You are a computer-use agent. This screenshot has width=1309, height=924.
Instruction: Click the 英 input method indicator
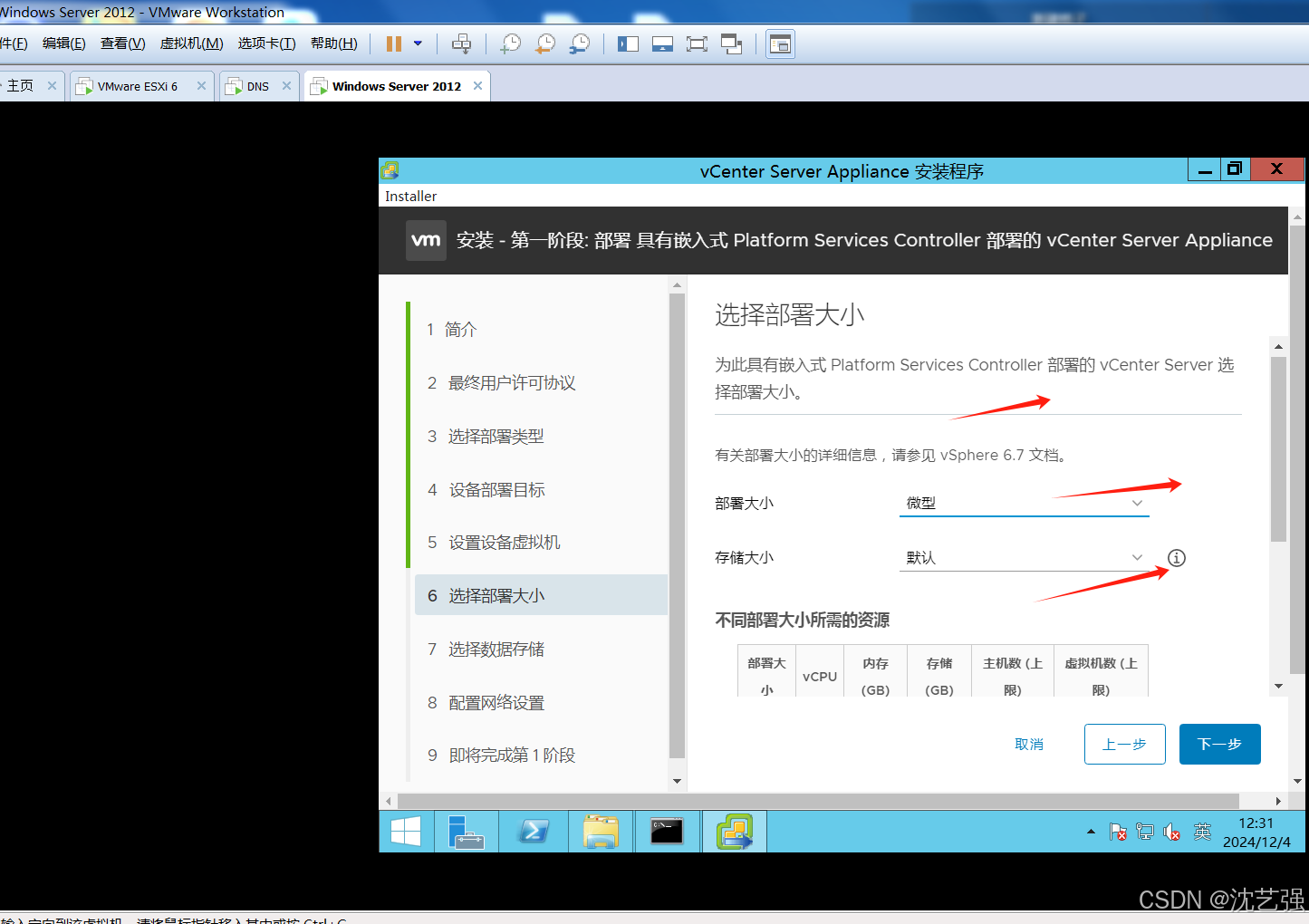coord(1202,832)
